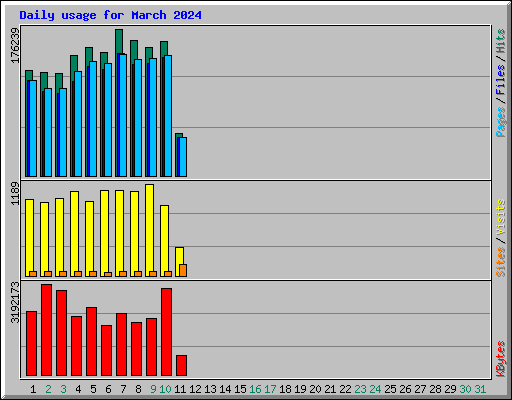The image size is (512, 400).
Task: Select day 12 on the date axis
Action: click(195, 389)
